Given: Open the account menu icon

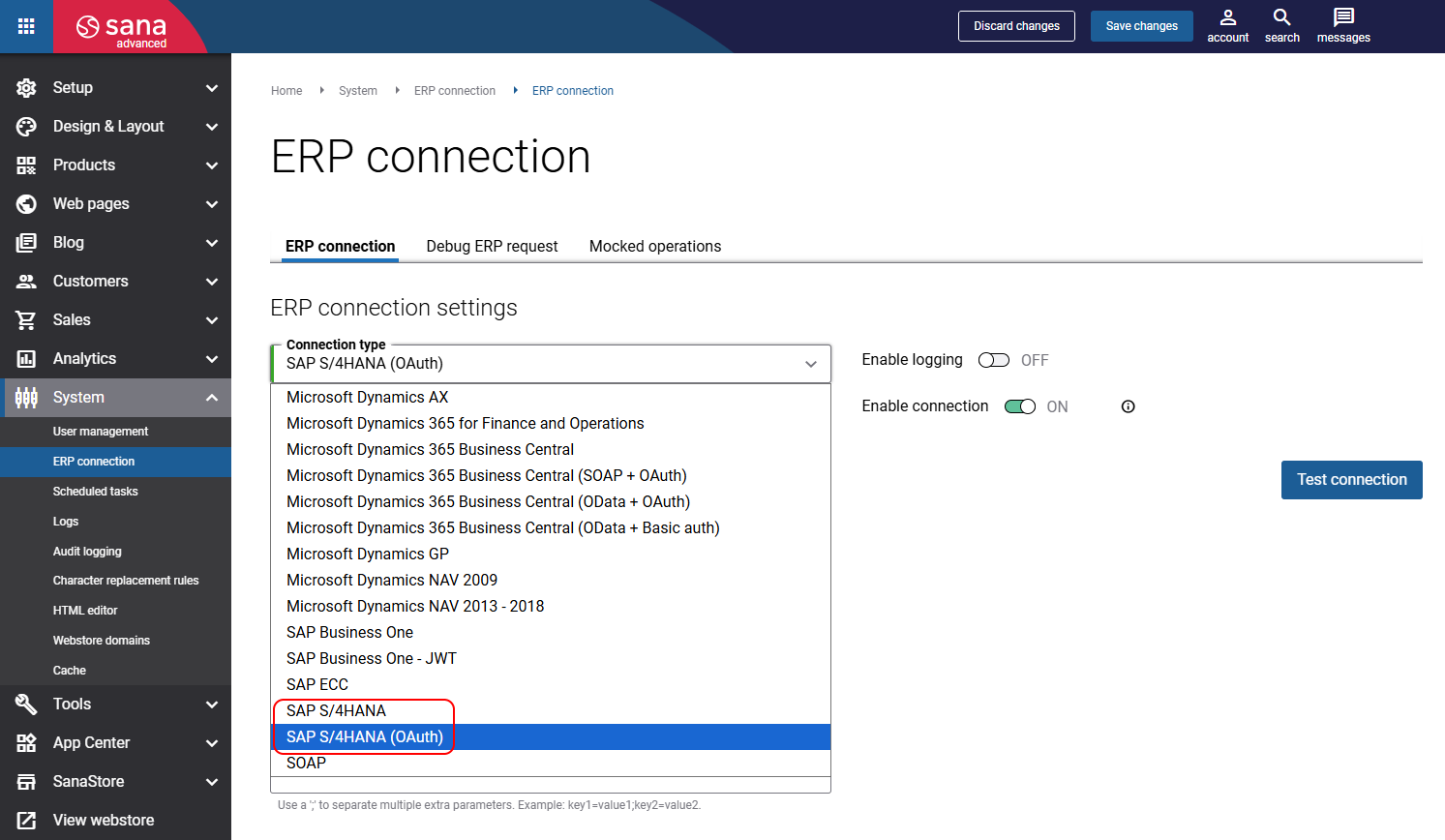Looking at the screenshot, I should (1228, 17).
